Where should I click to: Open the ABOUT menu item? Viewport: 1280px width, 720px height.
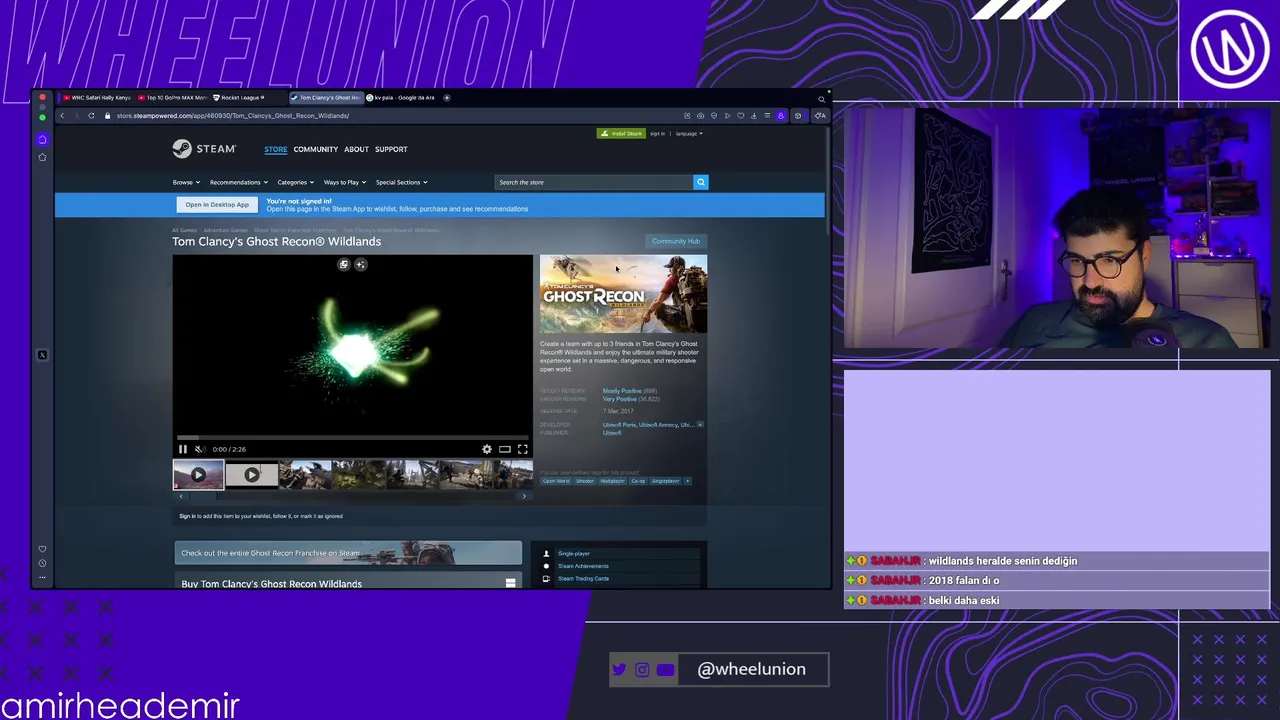click(x=356, y=149)
